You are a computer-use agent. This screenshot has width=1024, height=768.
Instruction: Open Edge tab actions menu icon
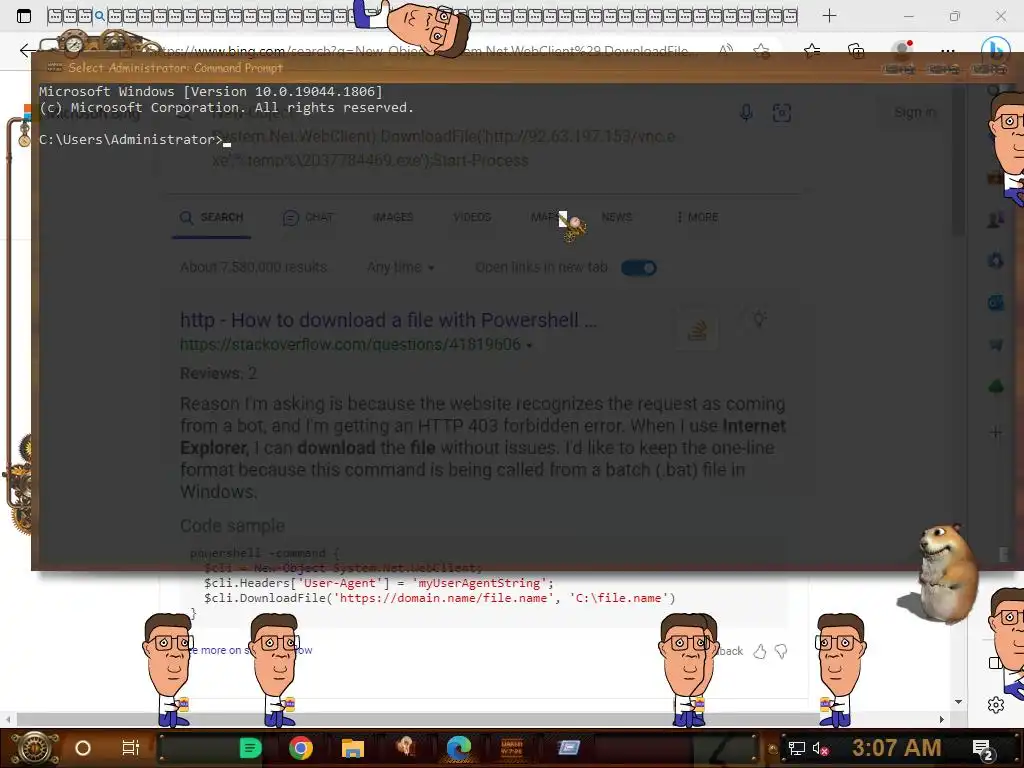point(24,16)
